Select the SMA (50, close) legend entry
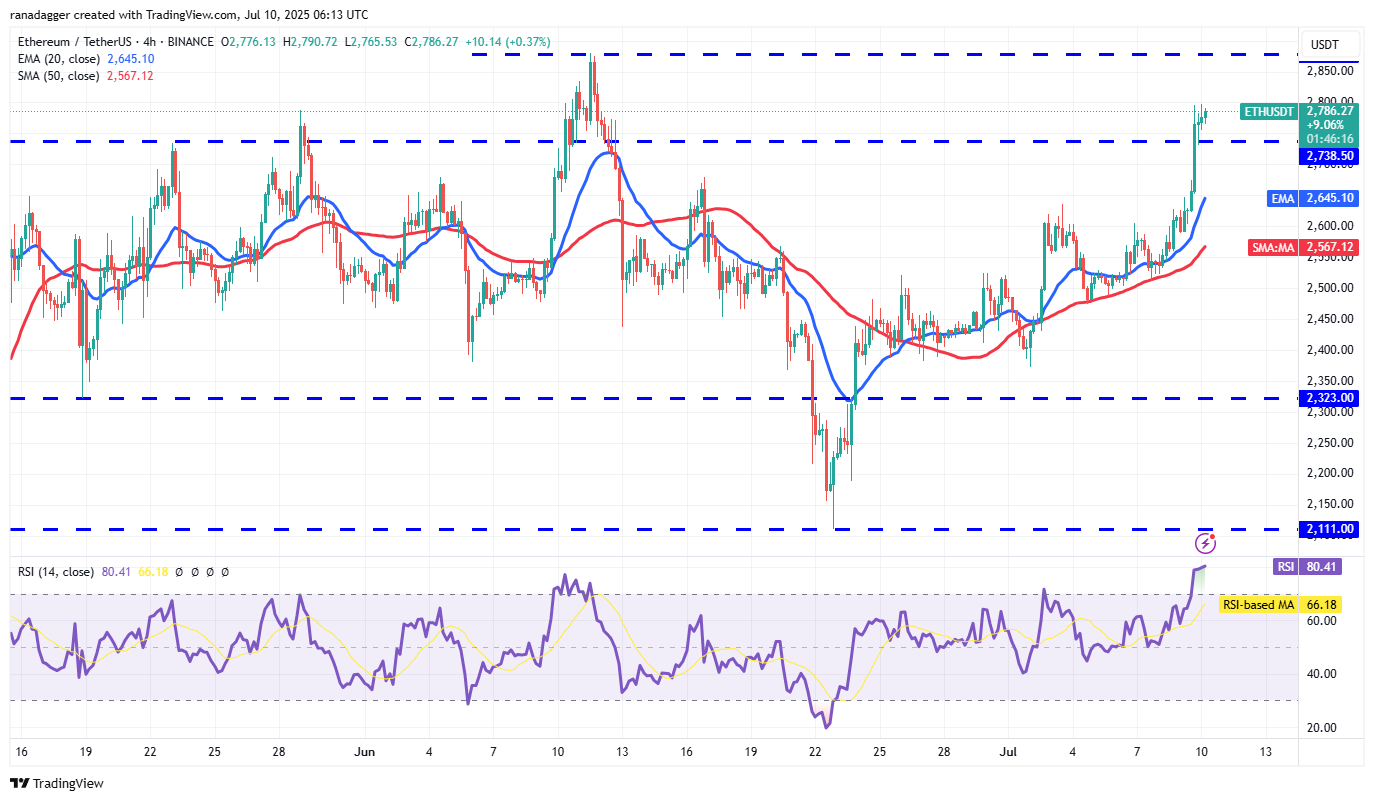The image size is (1374, 801). (x=60, y=75)
